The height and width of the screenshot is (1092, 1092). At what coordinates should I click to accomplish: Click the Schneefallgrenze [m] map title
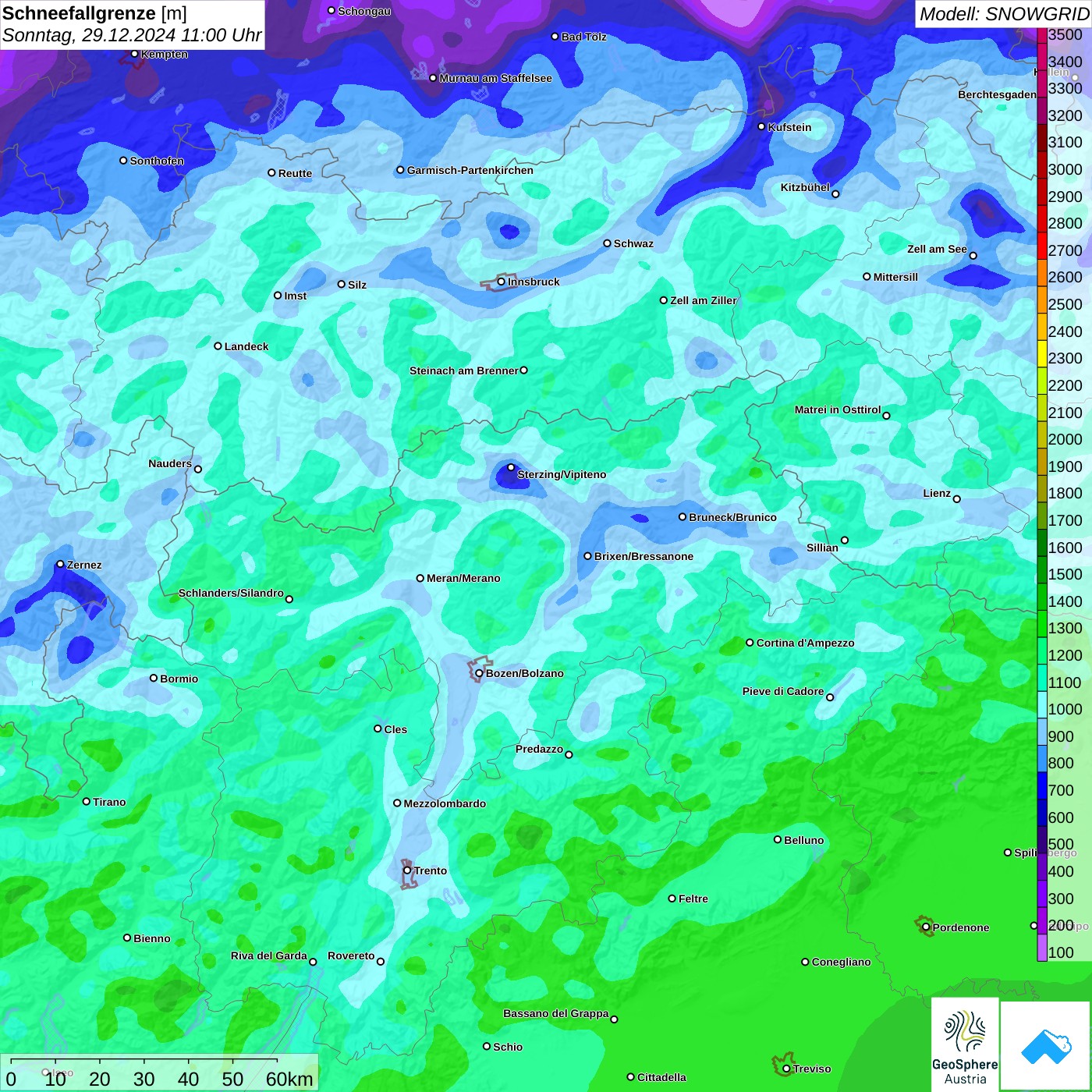pos(94,13)
